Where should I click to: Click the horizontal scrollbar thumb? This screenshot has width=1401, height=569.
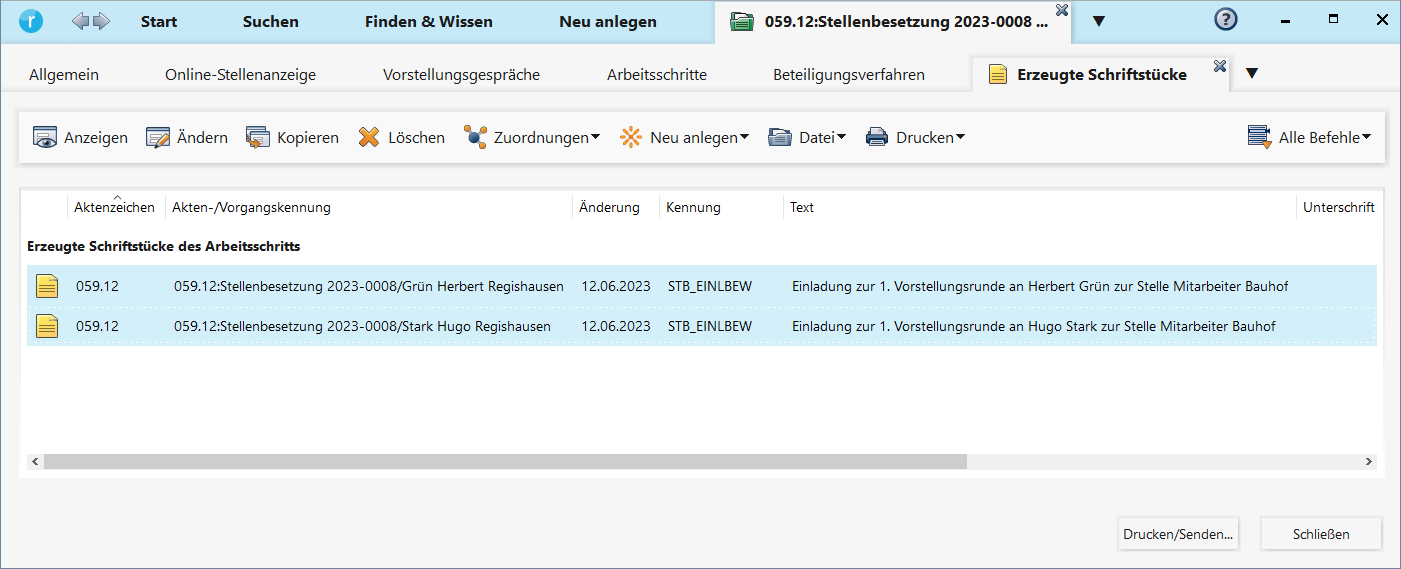click(x=505, y=462)
